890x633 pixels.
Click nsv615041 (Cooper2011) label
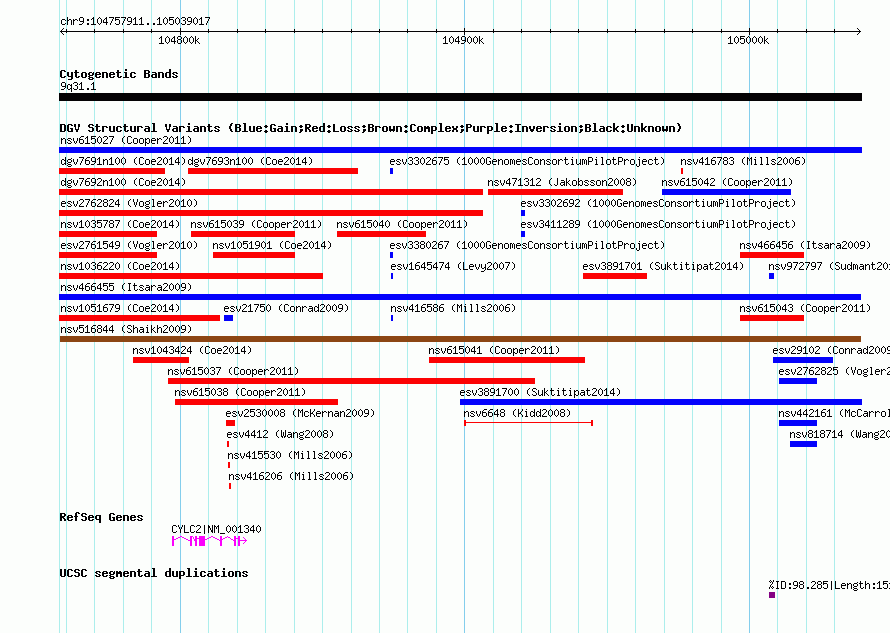[x=494, y=350]
